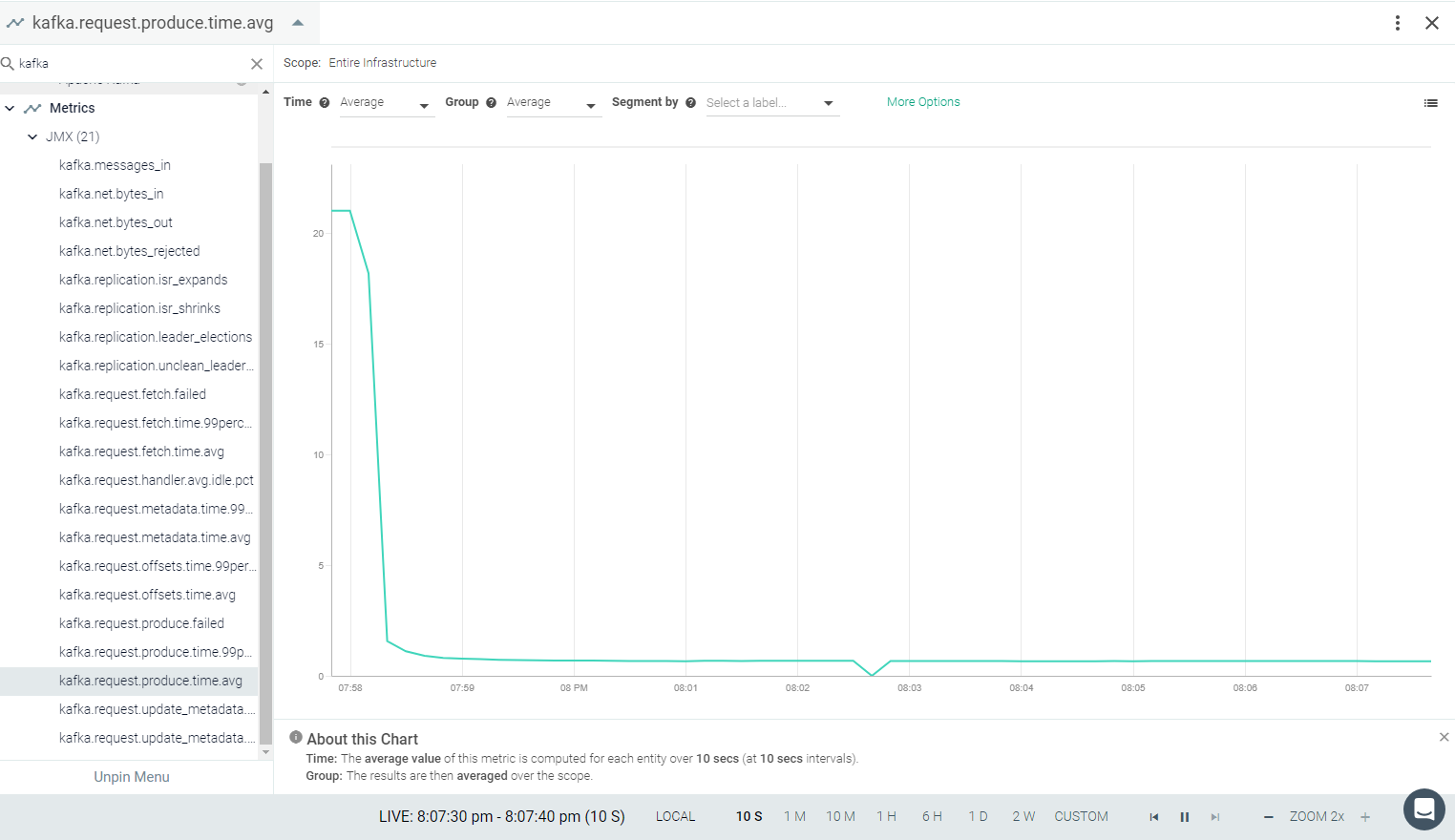Select the 1 D time range
Image resolution: width=1455 pixels, height=840 pixels.
coord(978,816)
